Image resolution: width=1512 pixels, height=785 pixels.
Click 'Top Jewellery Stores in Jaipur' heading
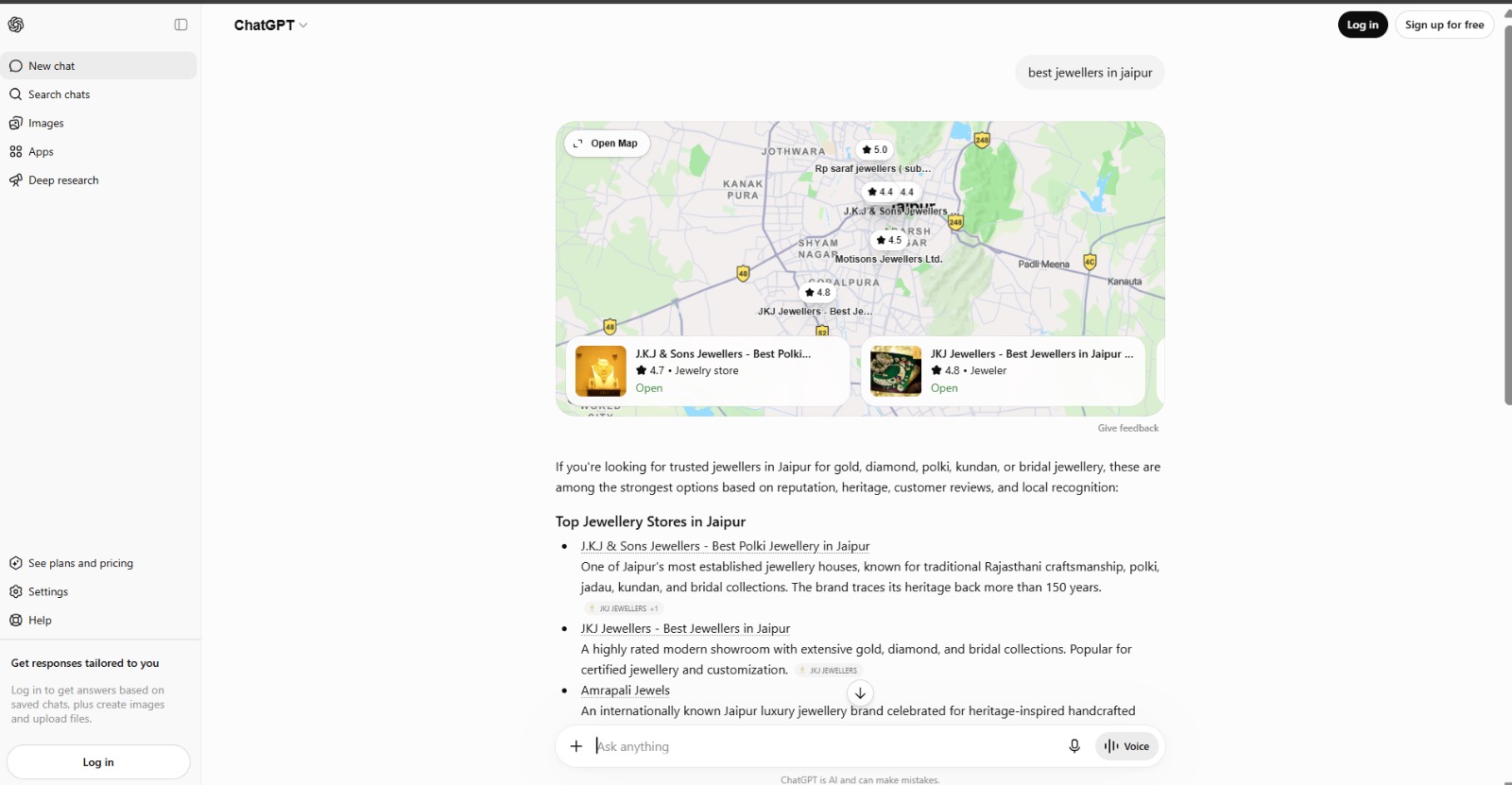pos(650,521)
